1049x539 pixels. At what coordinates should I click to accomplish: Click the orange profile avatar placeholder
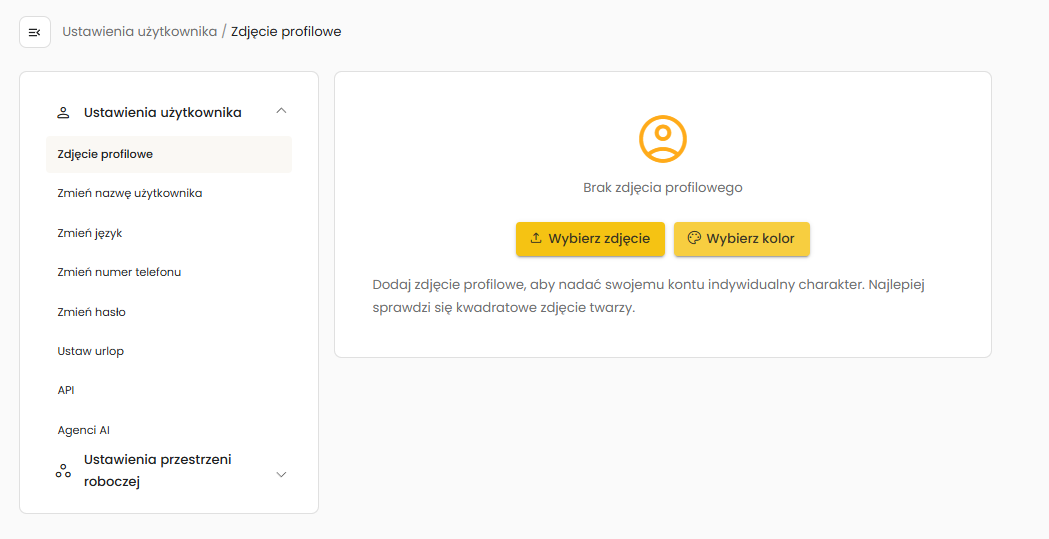point(662,139)
